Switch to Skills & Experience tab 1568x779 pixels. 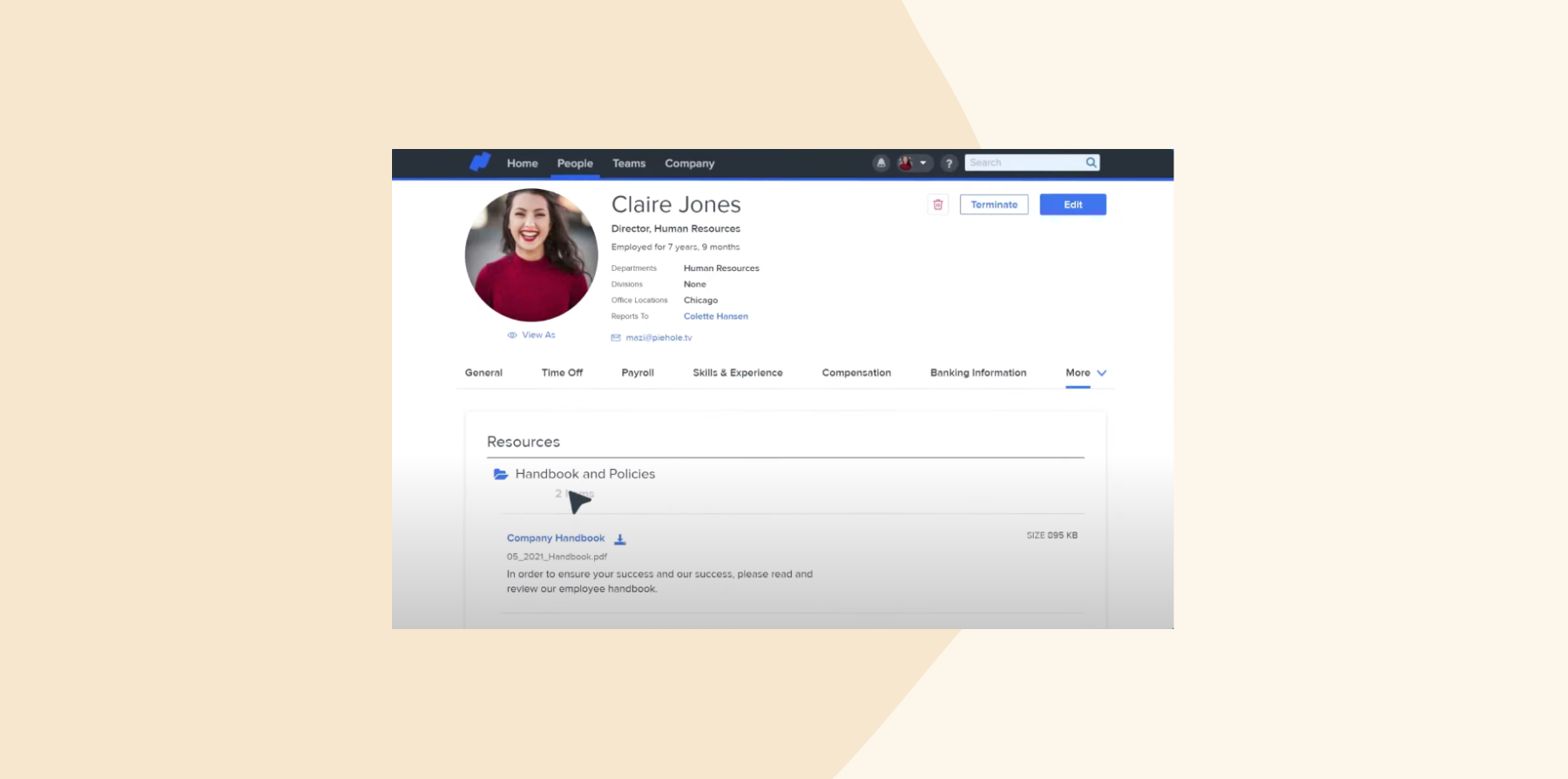[x=738, y=373]
